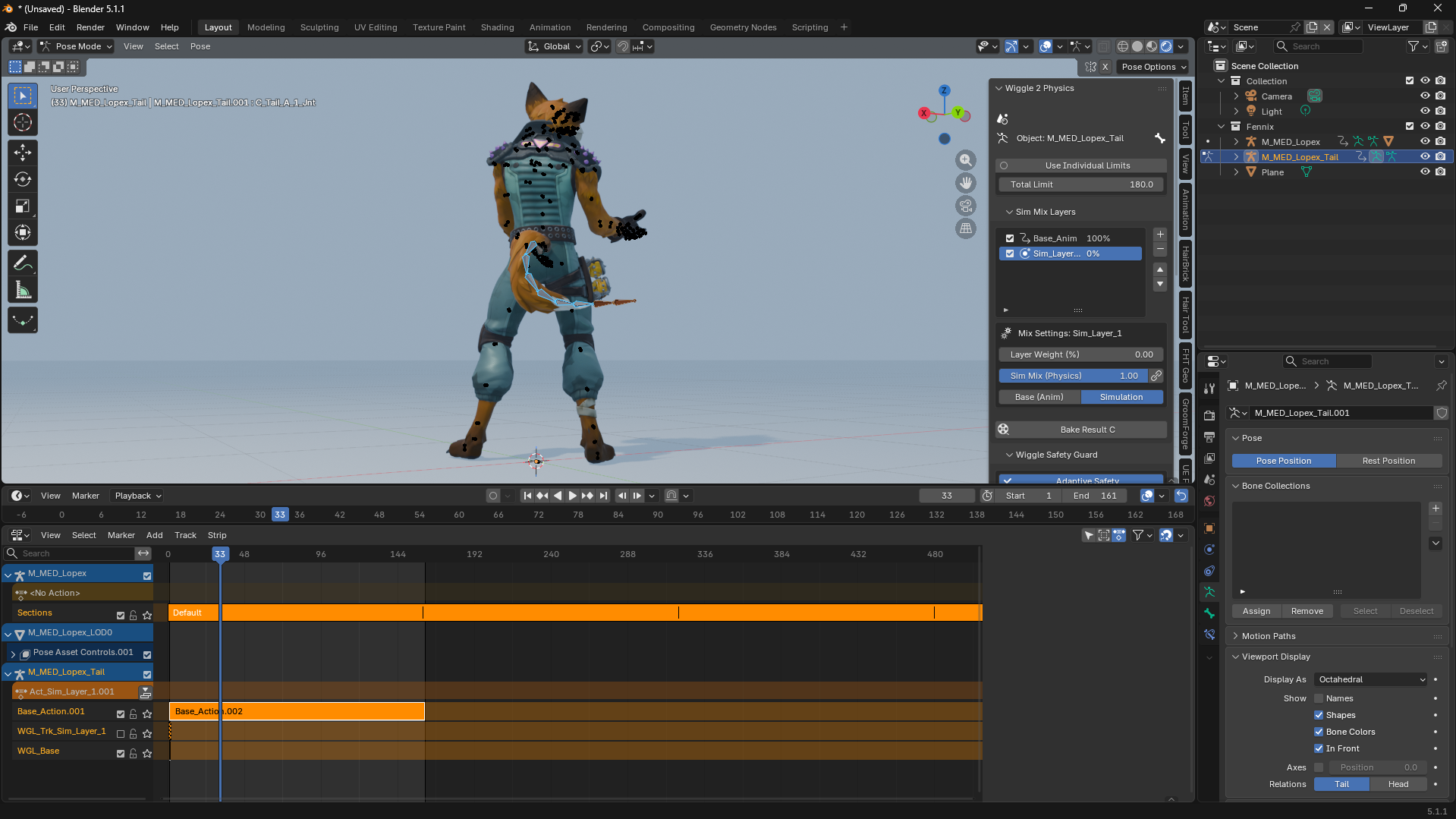The width and height of the screenshot is (1456, 819).
Task: Toggle camera view icon in viewport
Action: [966, 206]
